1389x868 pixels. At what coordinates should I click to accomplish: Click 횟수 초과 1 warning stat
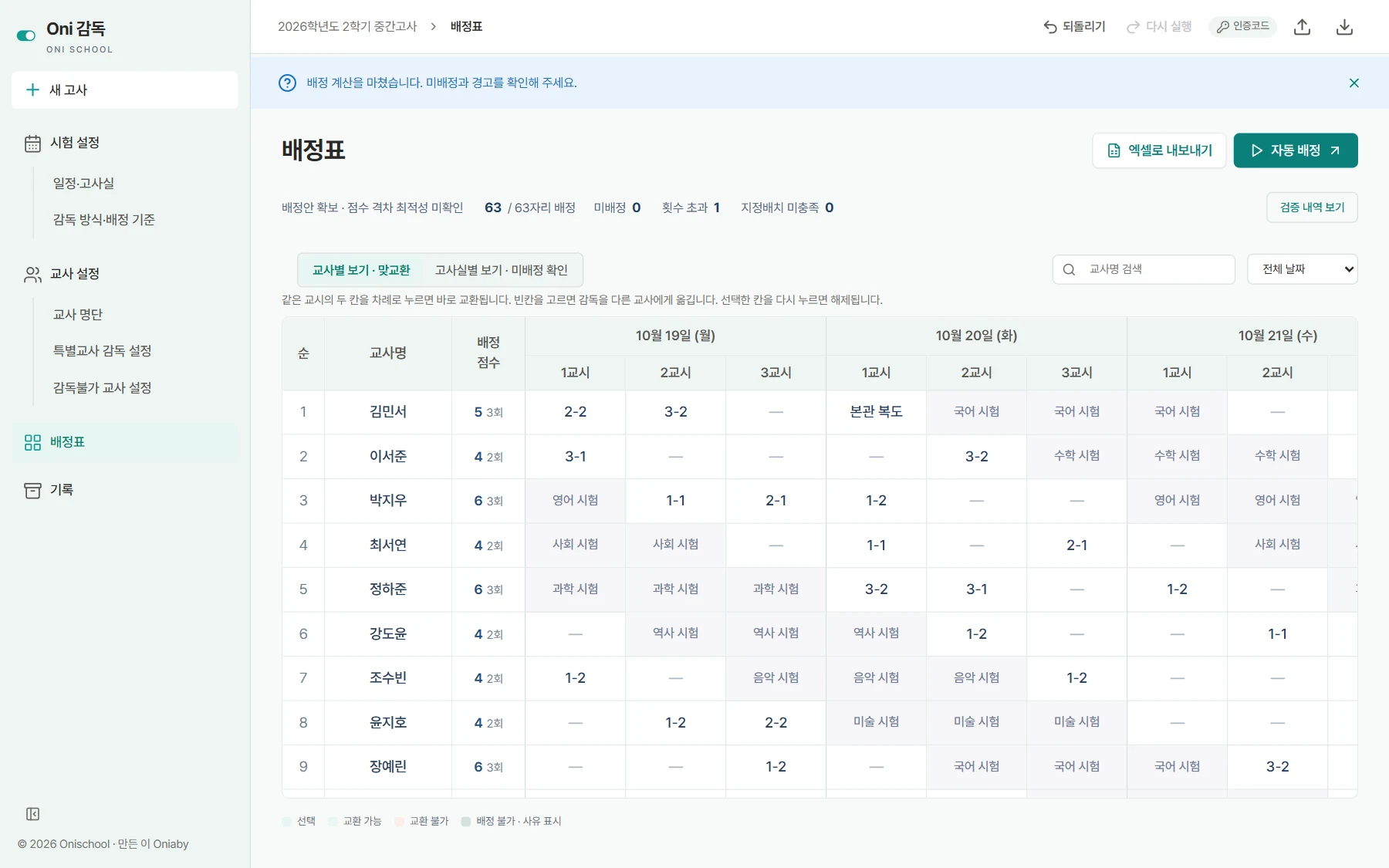pyautogui.click(x=691, y=208)
